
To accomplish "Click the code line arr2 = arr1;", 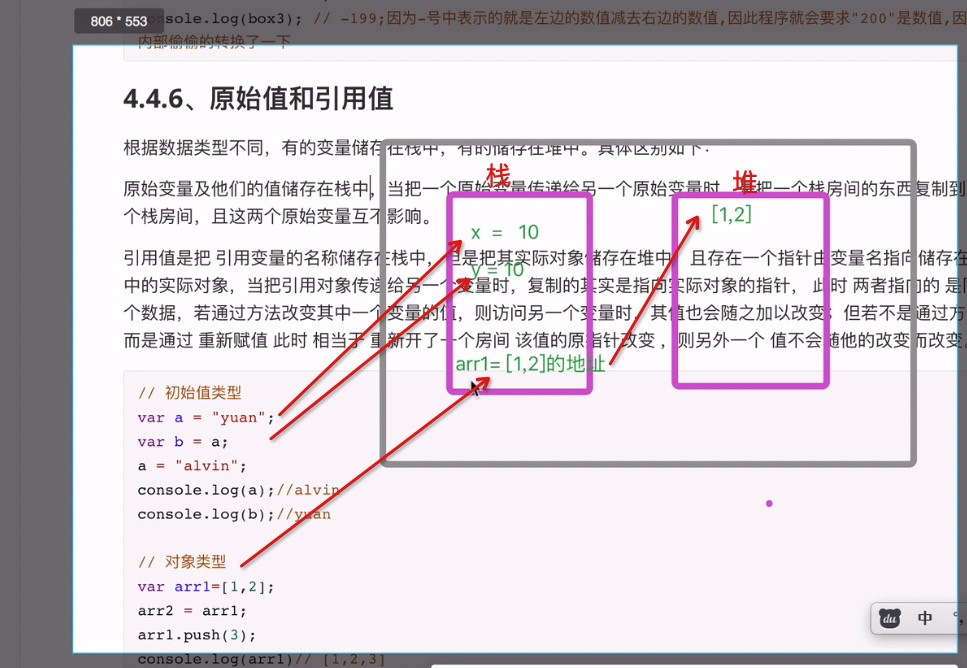I will pos(192,611).
